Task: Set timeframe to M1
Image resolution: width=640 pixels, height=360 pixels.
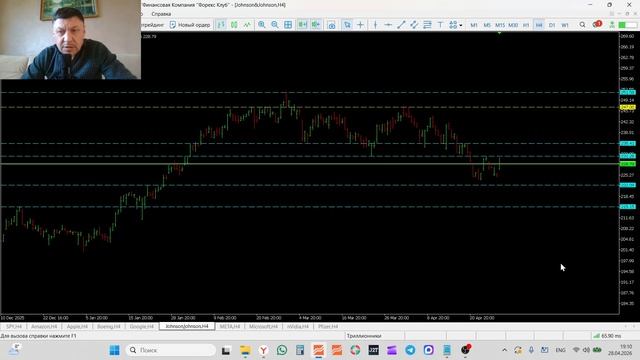Action: click(474, 25)
